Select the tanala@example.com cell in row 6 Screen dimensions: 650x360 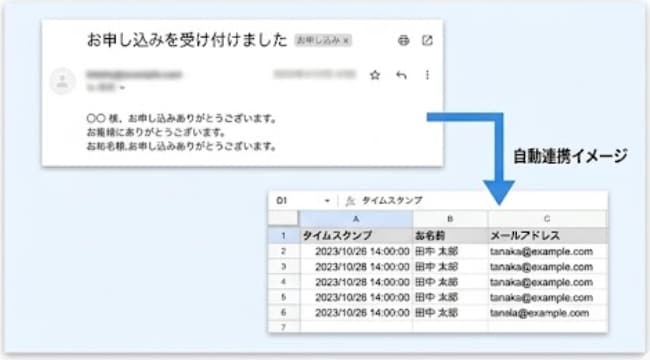coord(548,312)
